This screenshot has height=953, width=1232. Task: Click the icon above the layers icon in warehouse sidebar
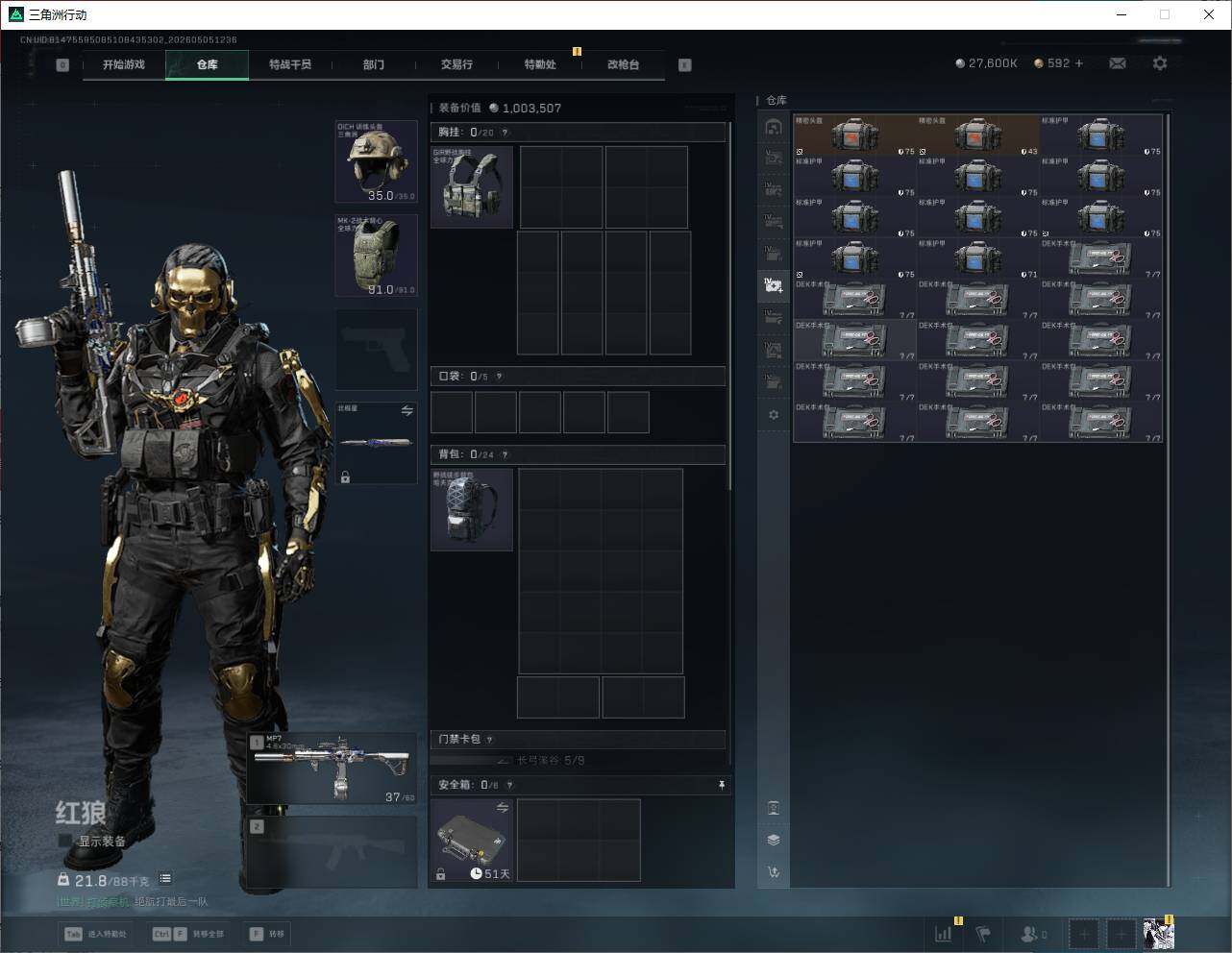pyautogui.click(x=774, y=808)
